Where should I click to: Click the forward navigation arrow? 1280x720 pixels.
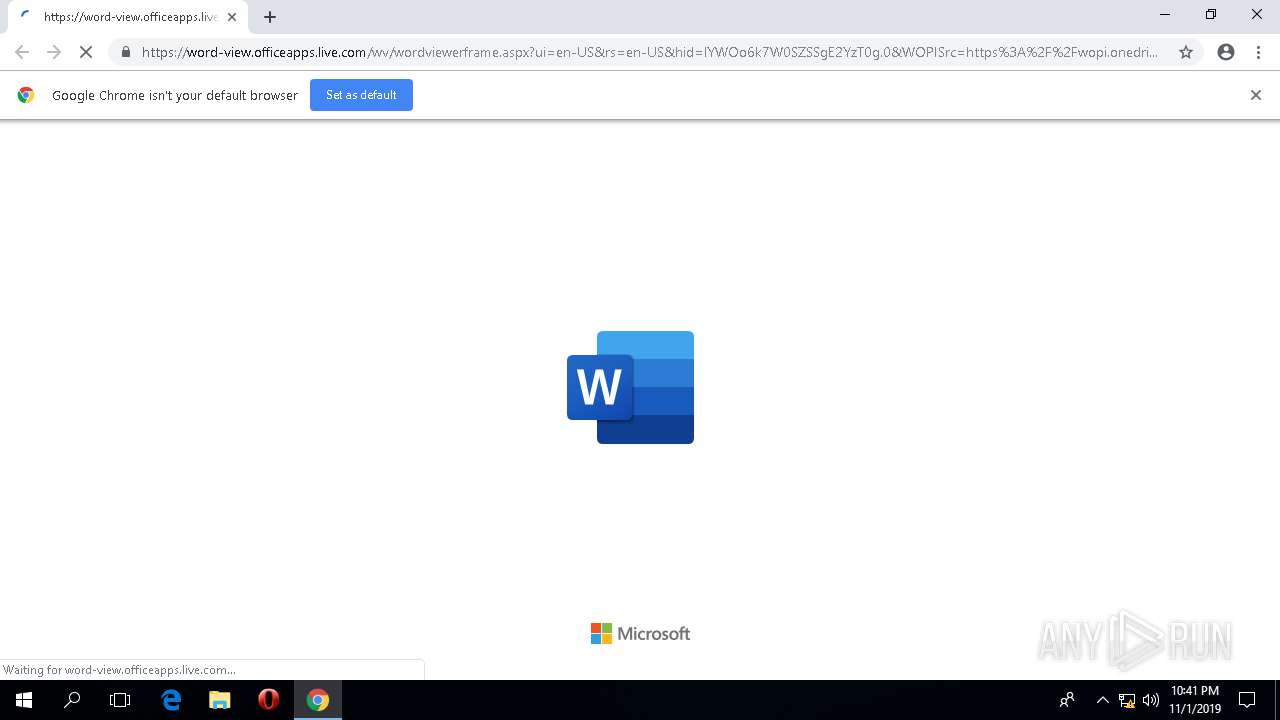[x=54, y=52]
